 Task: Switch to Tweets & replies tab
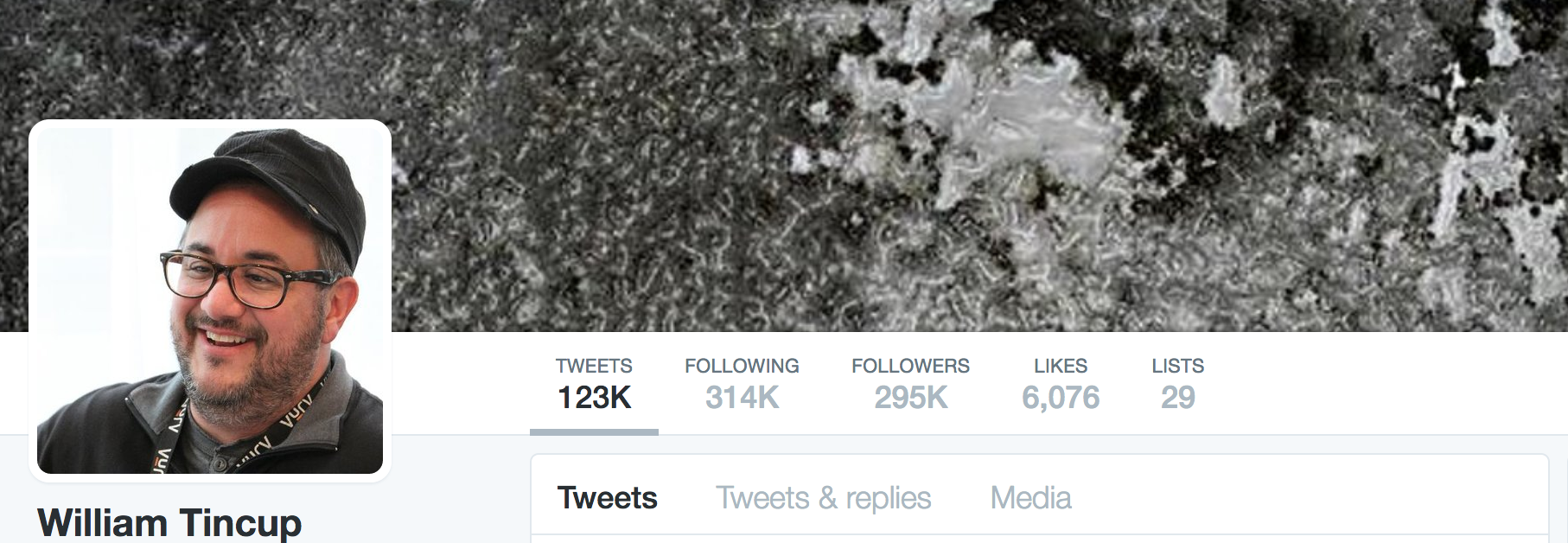pyautogui.click(x=823, y=498)
